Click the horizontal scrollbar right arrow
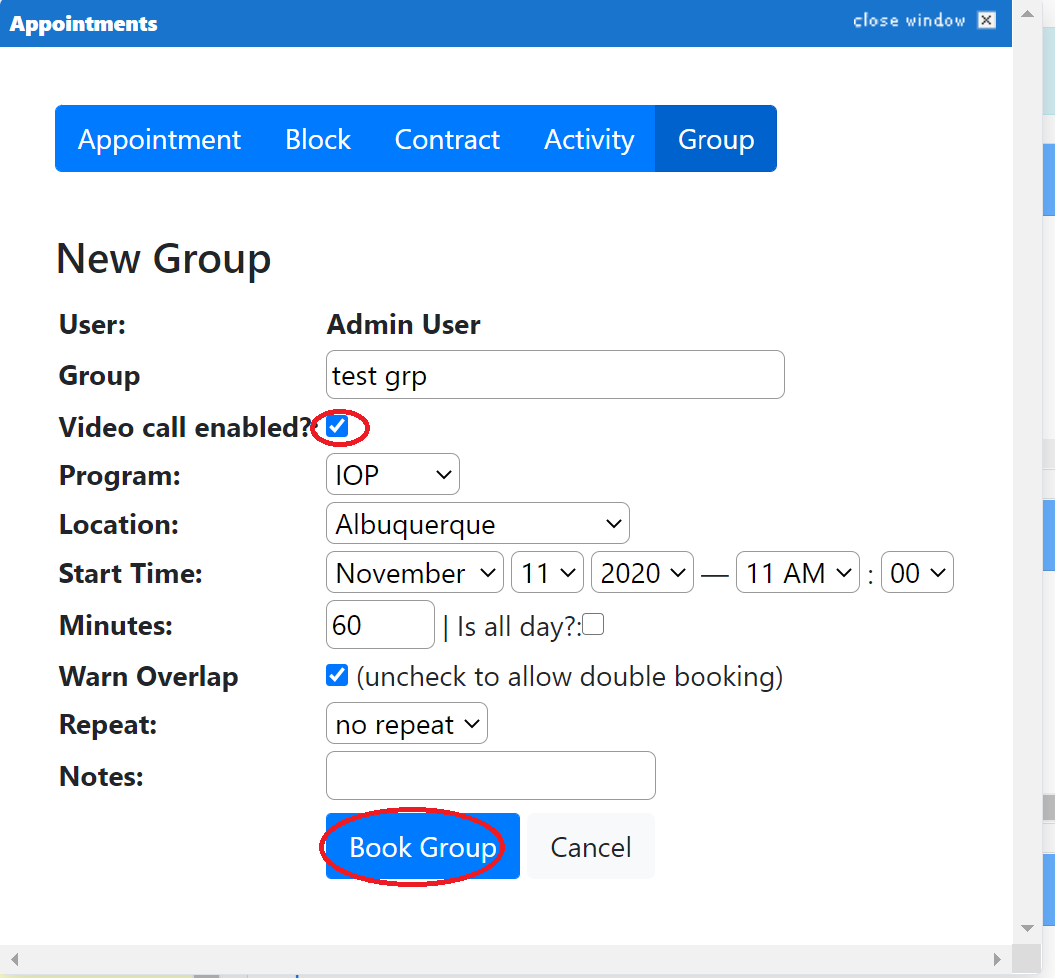 pos(997,959)
